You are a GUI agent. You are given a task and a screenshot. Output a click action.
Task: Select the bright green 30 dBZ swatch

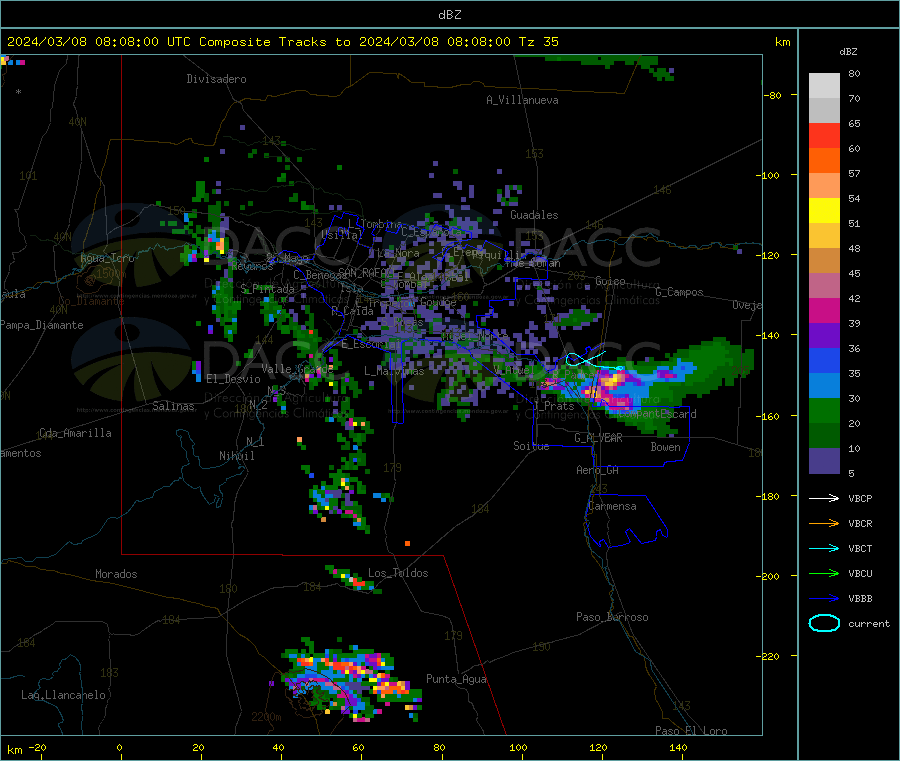click(x=824, y=410)
